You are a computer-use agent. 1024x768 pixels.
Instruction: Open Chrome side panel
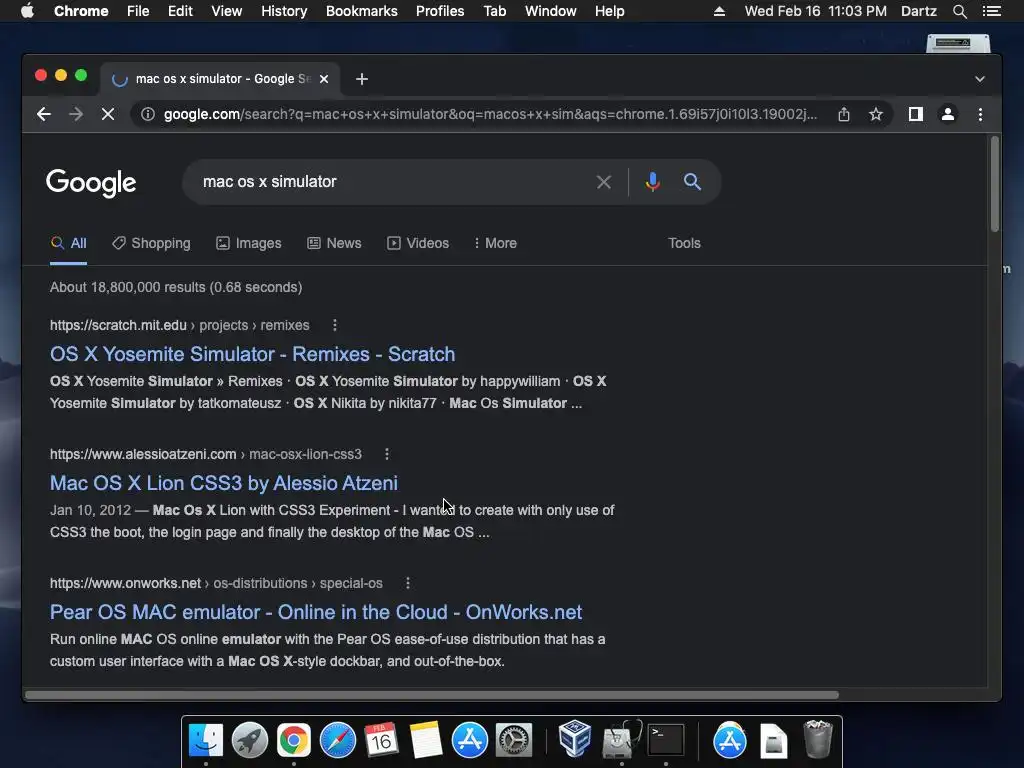[x=916, y=114]
